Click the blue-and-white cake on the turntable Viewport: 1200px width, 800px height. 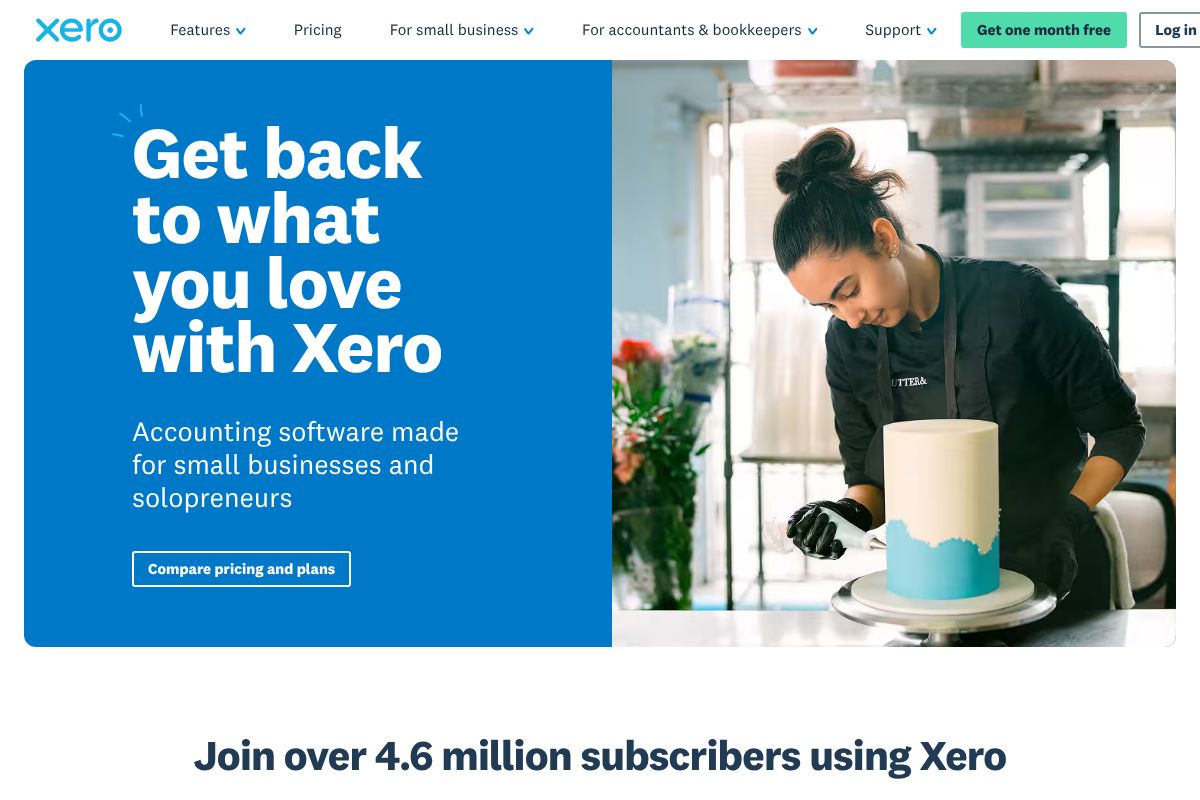(941, 510)
